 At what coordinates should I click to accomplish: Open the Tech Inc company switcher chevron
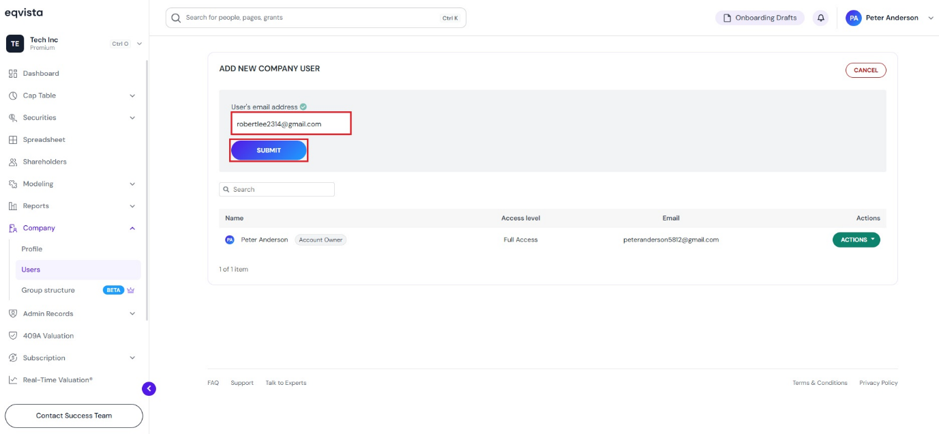click(x=139, y=44)
